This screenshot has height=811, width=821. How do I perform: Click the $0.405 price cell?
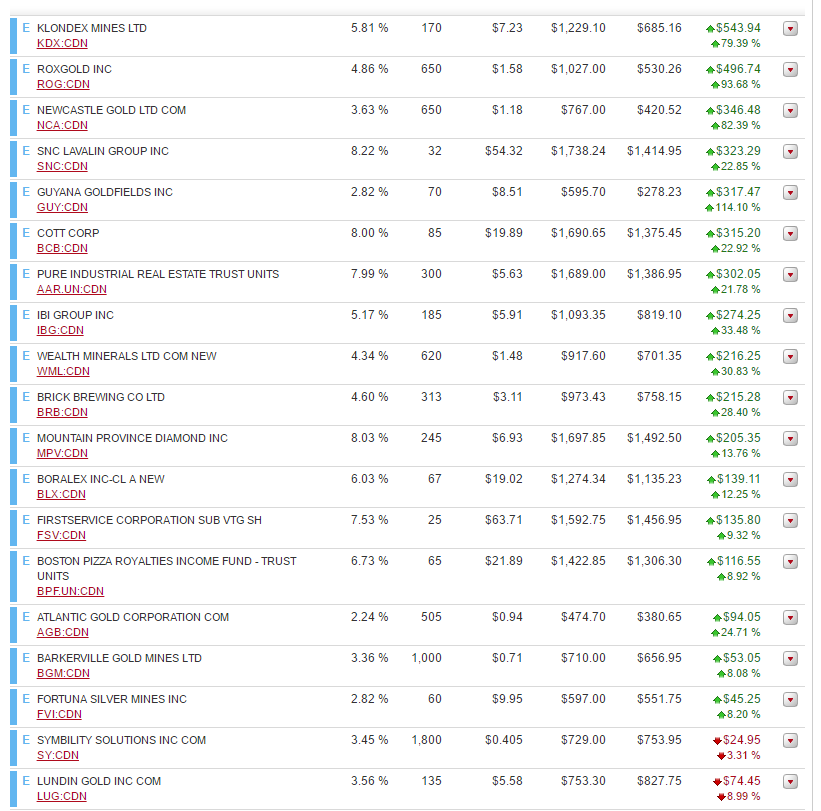(504, 740)
